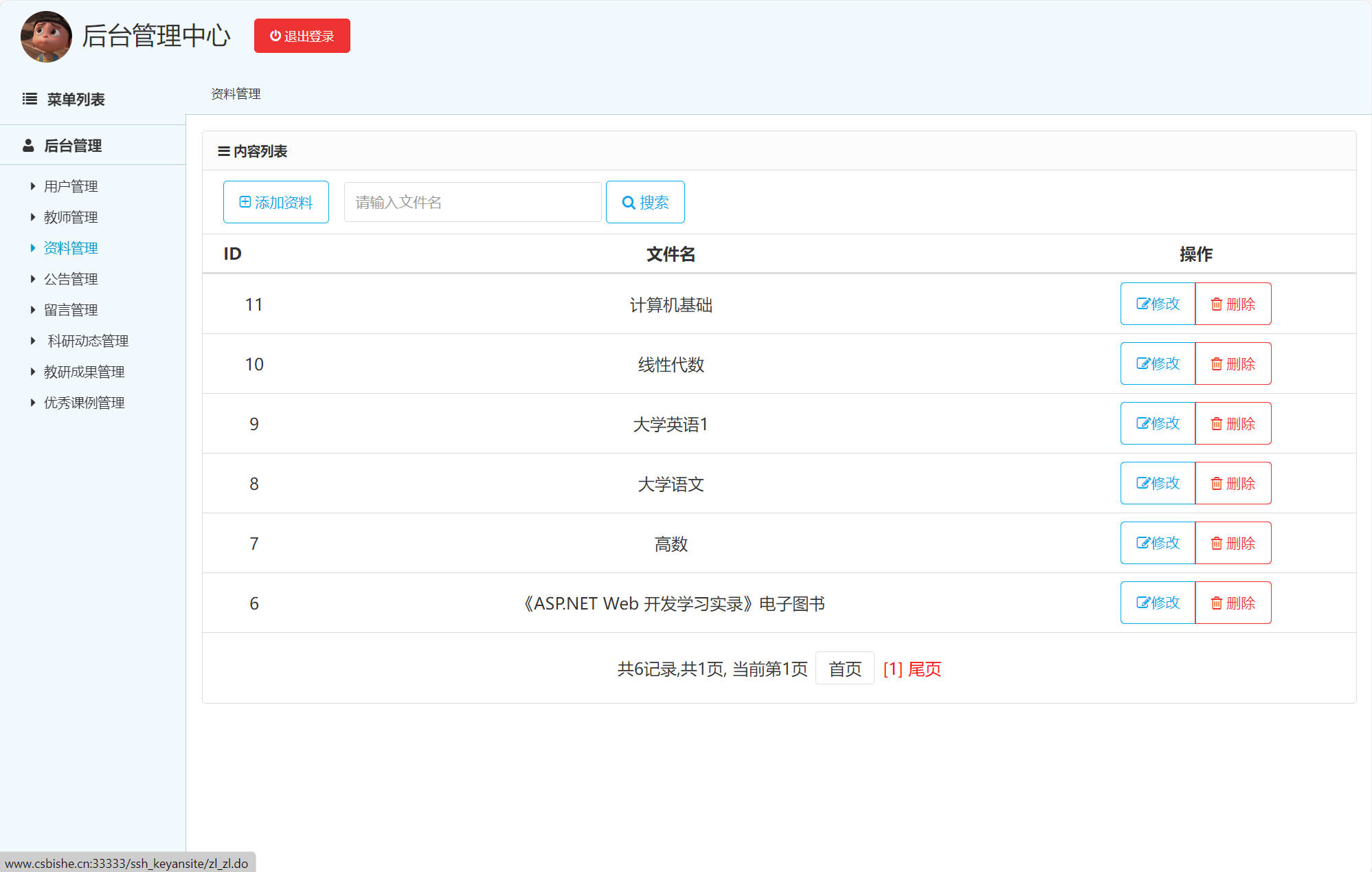Click the 请输入文件名 search input field
The width and height of the screenshot is (1372, 872).
[x=472, y=202]
